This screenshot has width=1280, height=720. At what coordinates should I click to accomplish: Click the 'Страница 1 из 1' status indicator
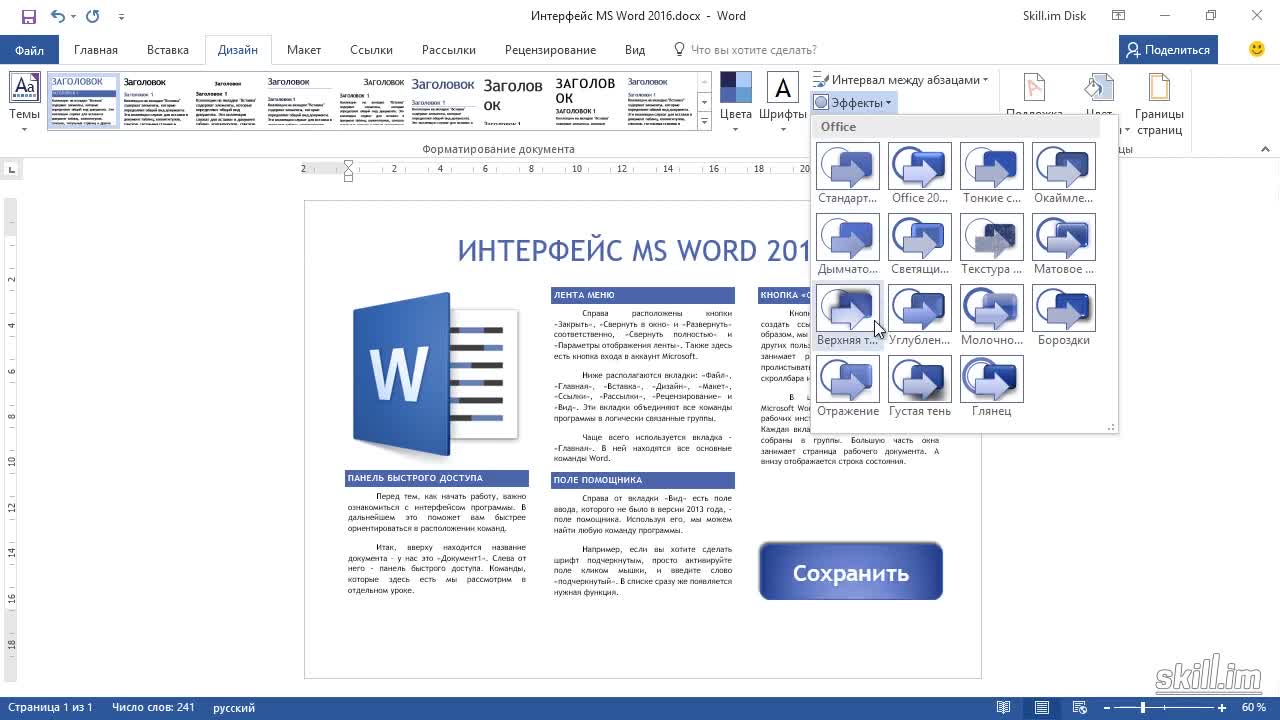50,708
